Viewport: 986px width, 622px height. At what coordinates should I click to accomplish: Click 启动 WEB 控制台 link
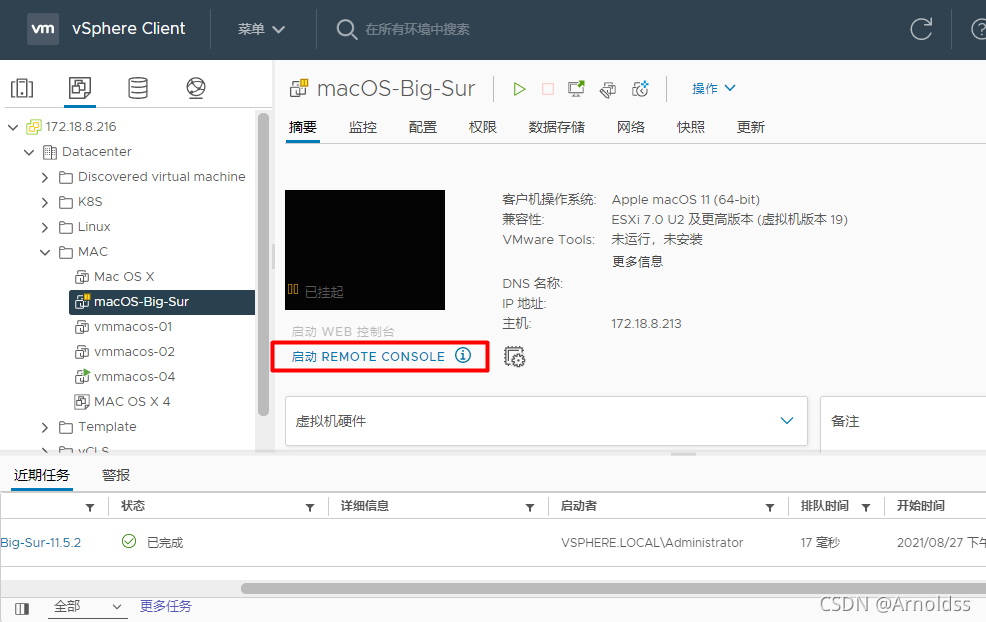coord(343,331)
